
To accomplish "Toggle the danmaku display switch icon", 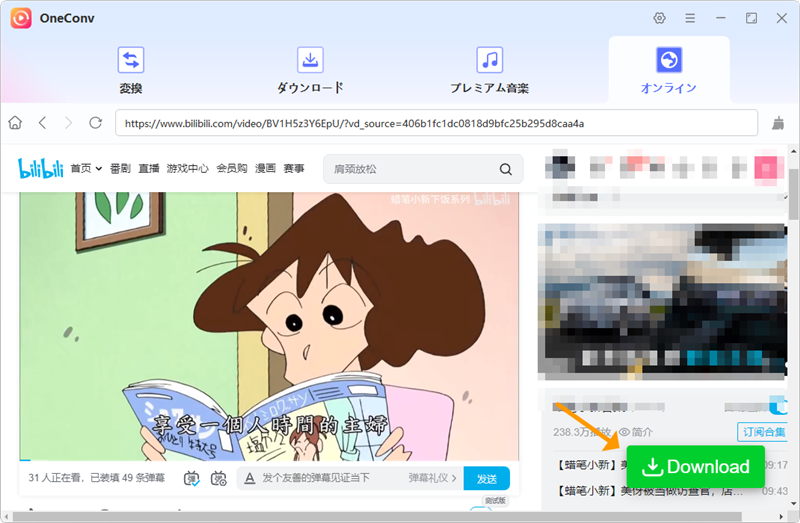I will tap(192, 479).
